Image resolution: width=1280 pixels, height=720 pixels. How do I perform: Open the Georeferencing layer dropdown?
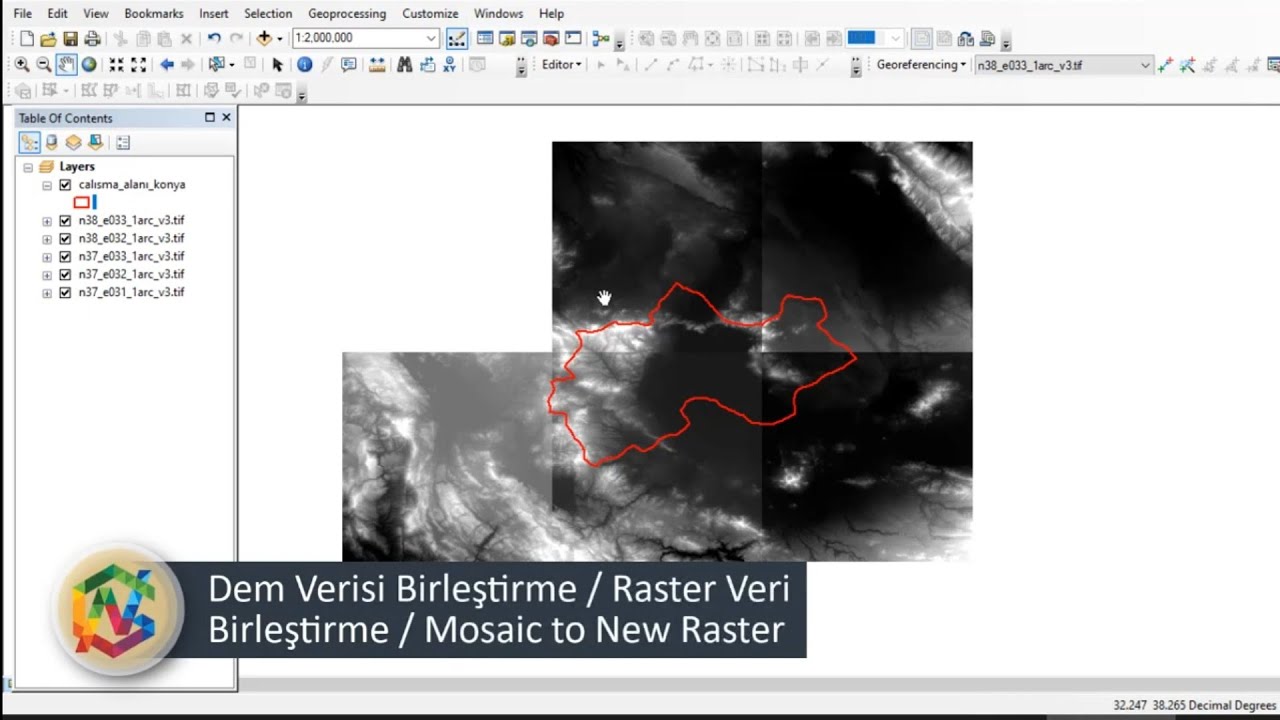pyautogui.click(x=1145, y=65)
